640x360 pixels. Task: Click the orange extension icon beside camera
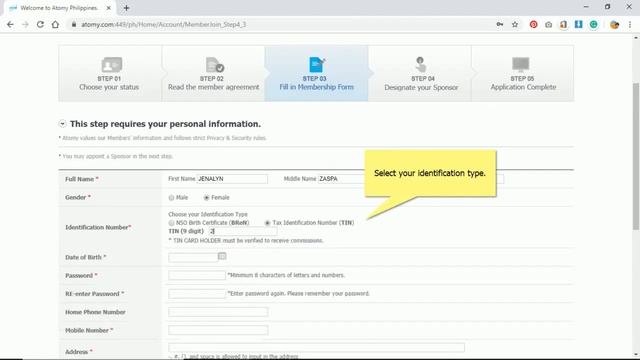click(x=563, y=24)
